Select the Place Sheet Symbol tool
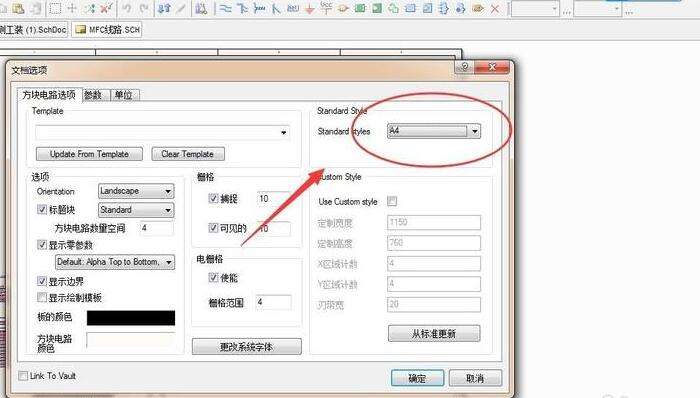This screenshot has height=398, width=700. click(360, 8)
